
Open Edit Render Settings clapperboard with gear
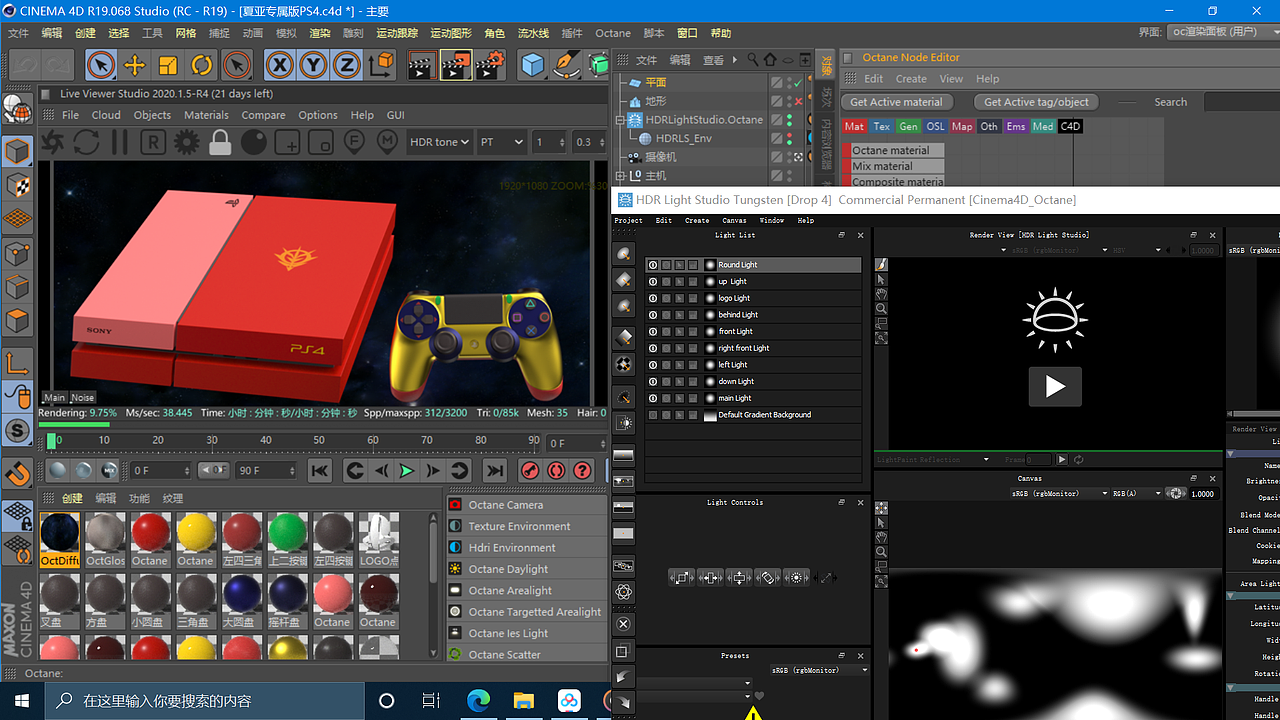click(x=489, y=66)
